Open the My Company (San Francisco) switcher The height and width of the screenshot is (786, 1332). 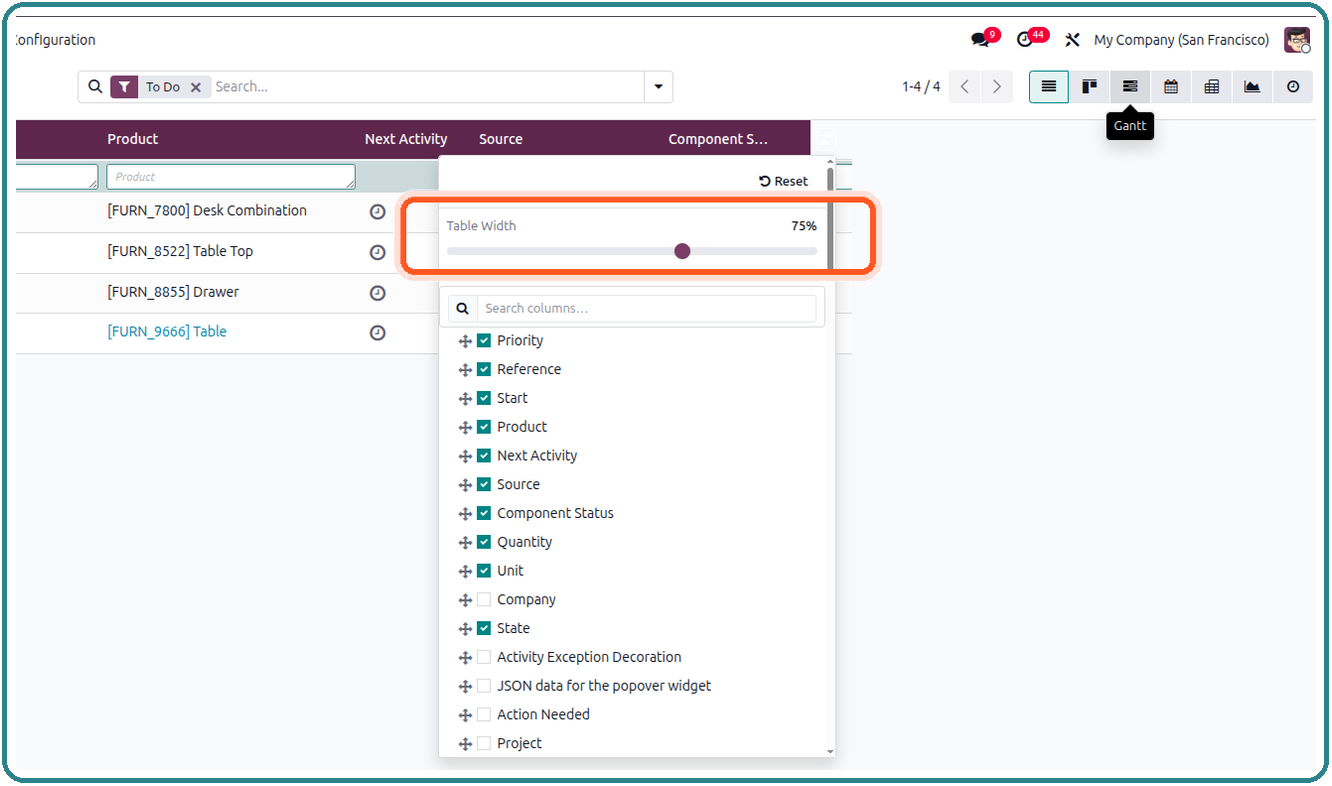point(1182,40)
